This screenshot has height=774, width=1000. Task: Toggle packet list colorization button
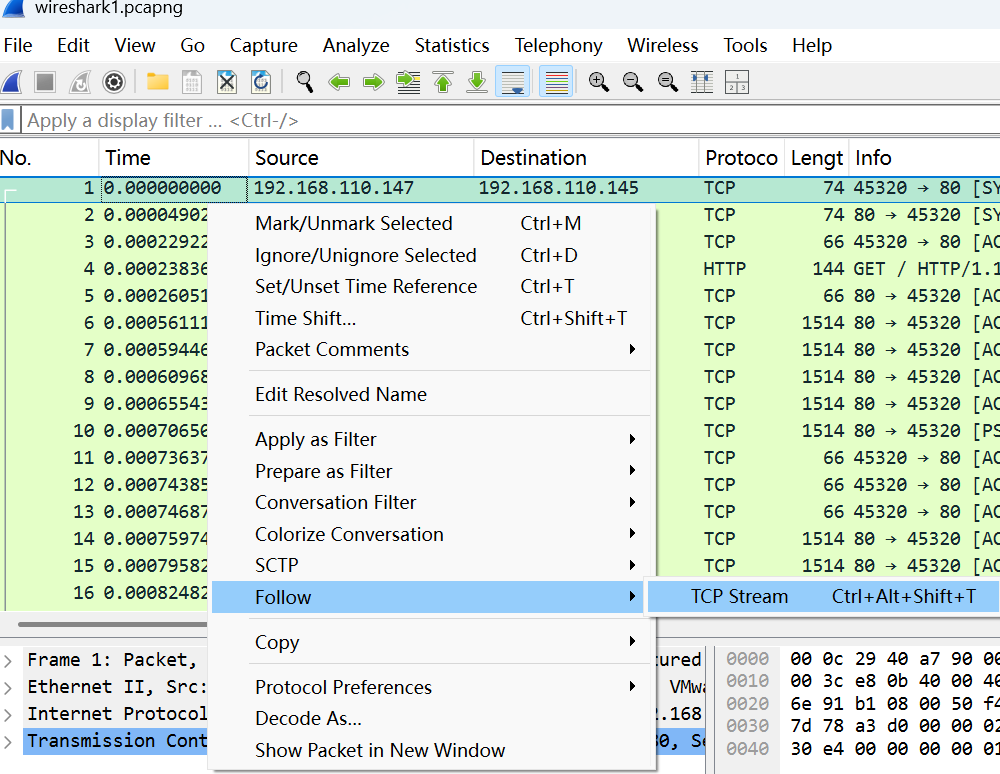pyautogui.click(x=555, y=82)
